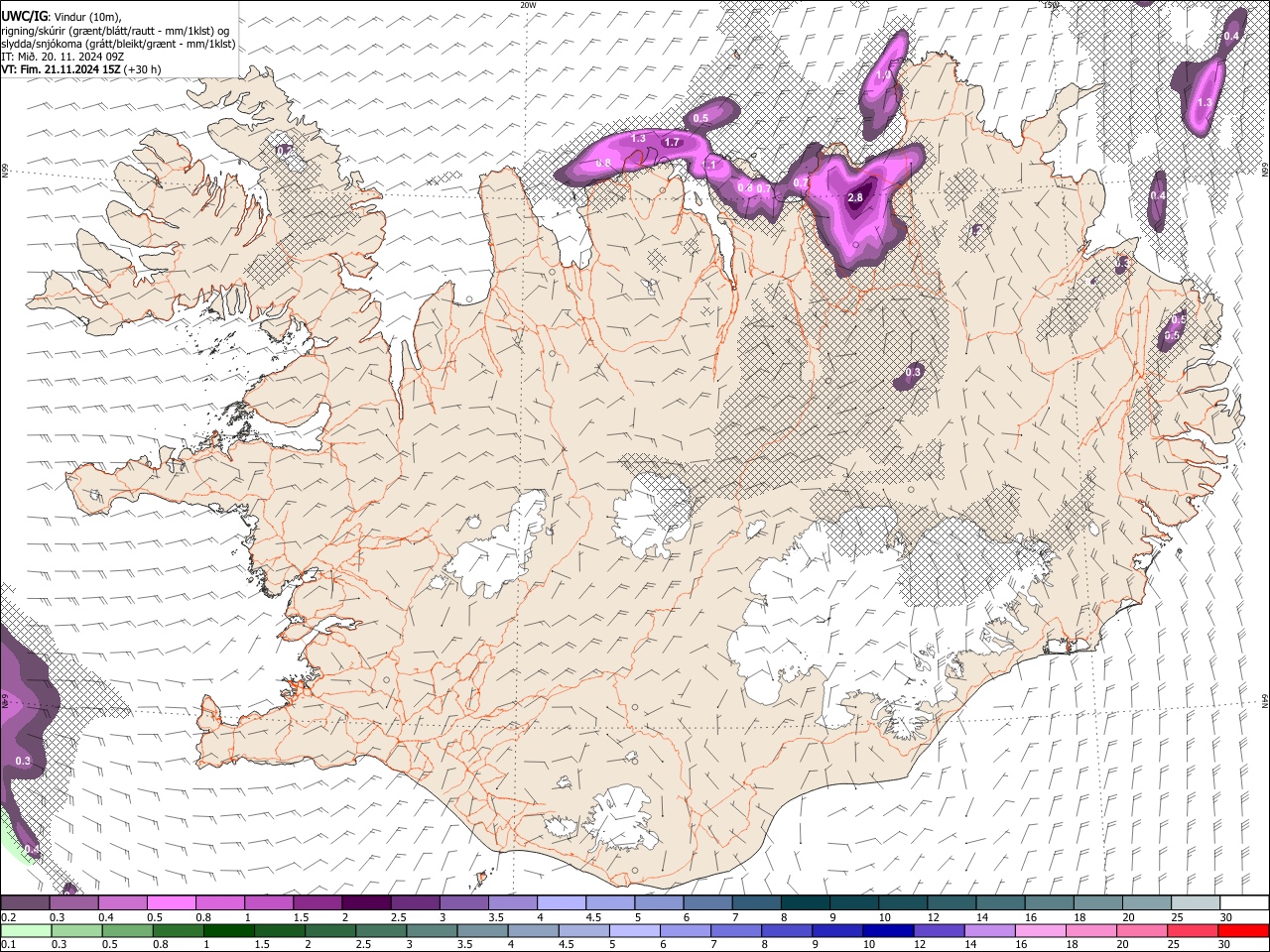Click the 18 number on the rain scale
This screenshot has width=1270, height=952.
[x=1071, y=945]
